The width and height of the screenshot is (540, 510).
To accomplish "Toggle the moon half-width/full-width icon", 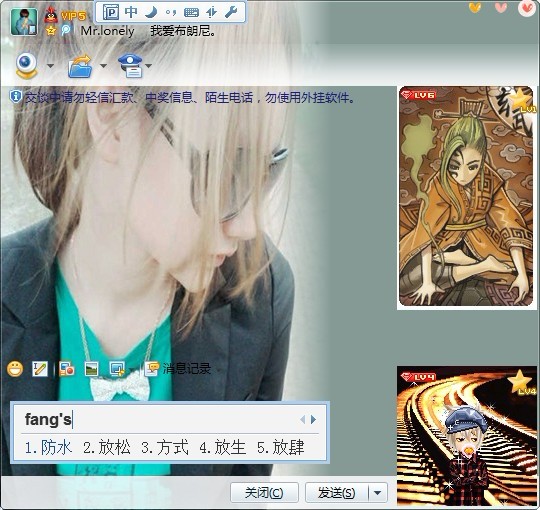I will tap(151, 12).
